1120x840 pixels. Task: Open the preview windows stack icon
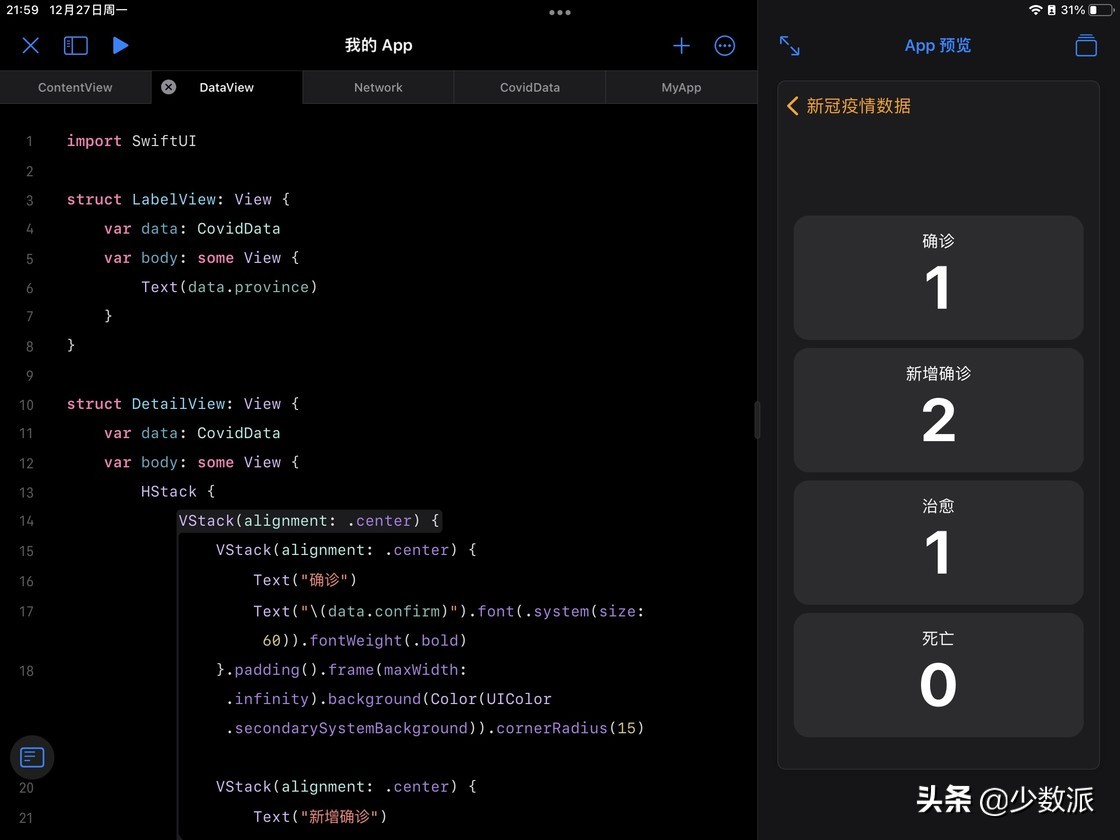tap(1086, 45)
